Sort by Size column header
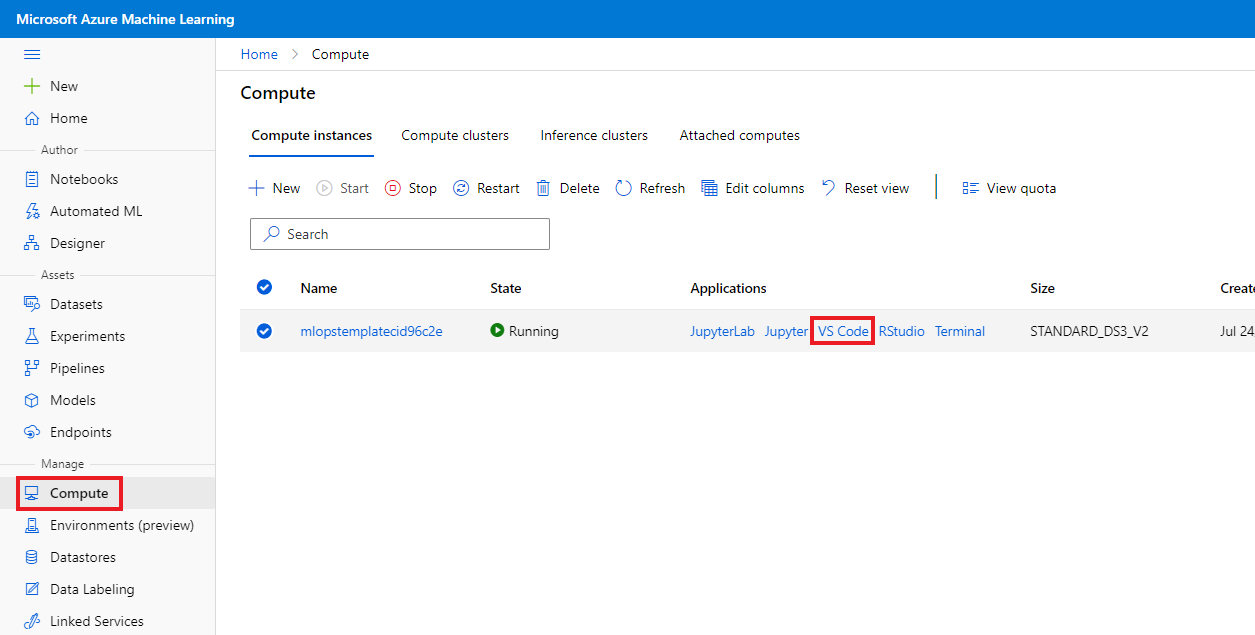The width and height of the screenshot is (1255, 635). coord(1042,288)
